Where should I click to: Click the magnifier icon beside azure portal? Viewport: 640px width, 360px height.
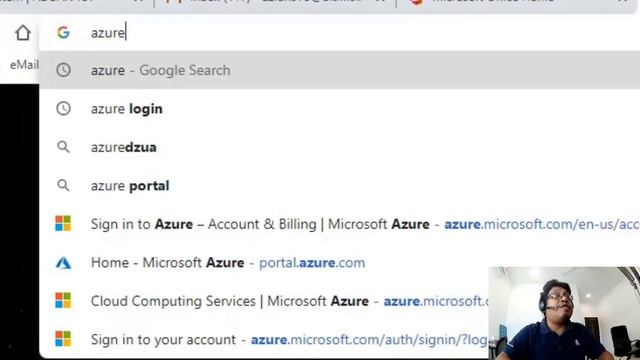[63, 185]
